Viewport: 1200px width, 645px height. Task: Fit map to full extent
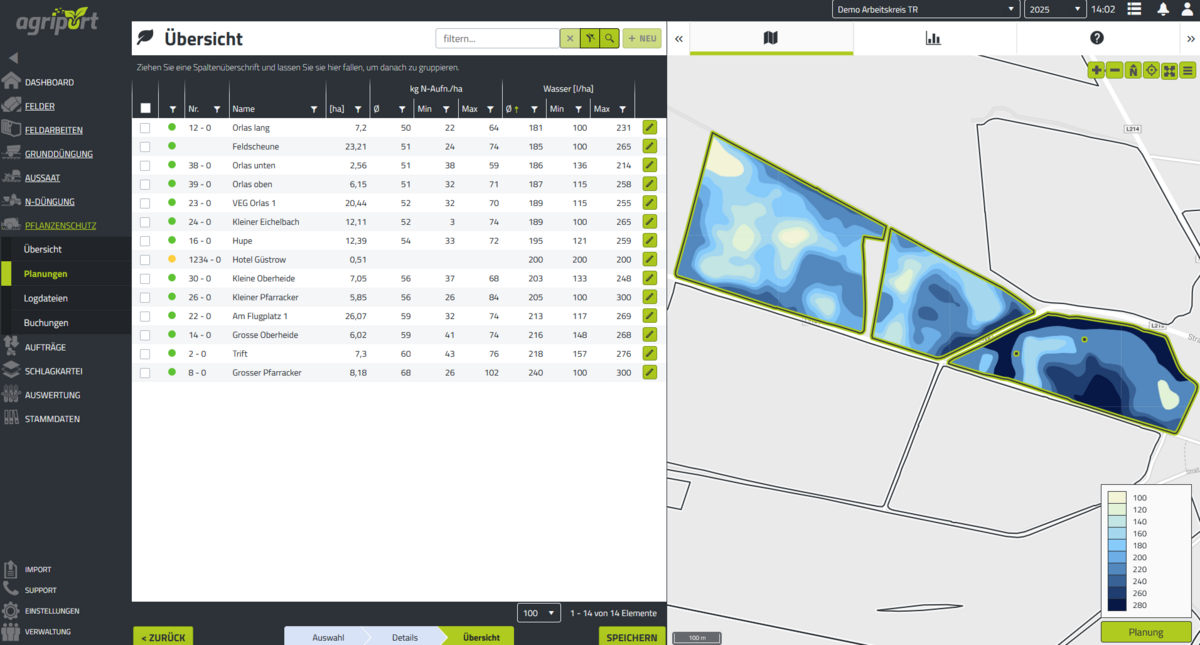point(1169,70)
